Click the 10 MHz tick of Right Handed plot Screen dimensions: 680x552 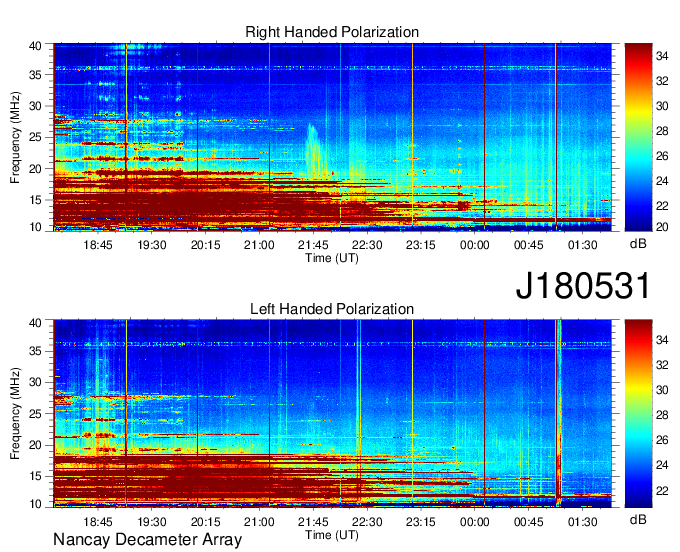click(x=35, y=227)
